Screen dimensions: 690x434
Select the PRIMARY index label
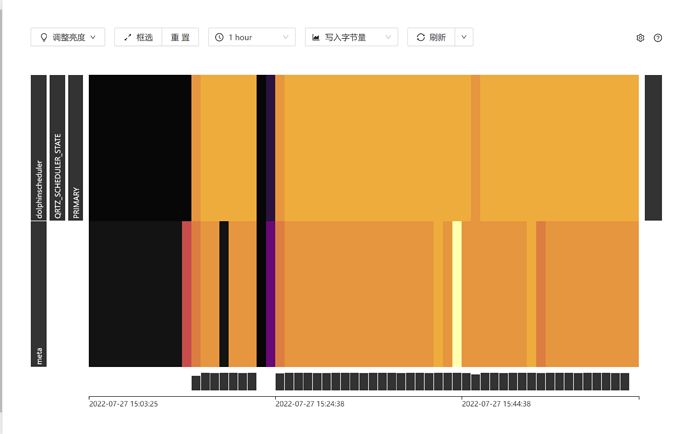pos(76,147)
